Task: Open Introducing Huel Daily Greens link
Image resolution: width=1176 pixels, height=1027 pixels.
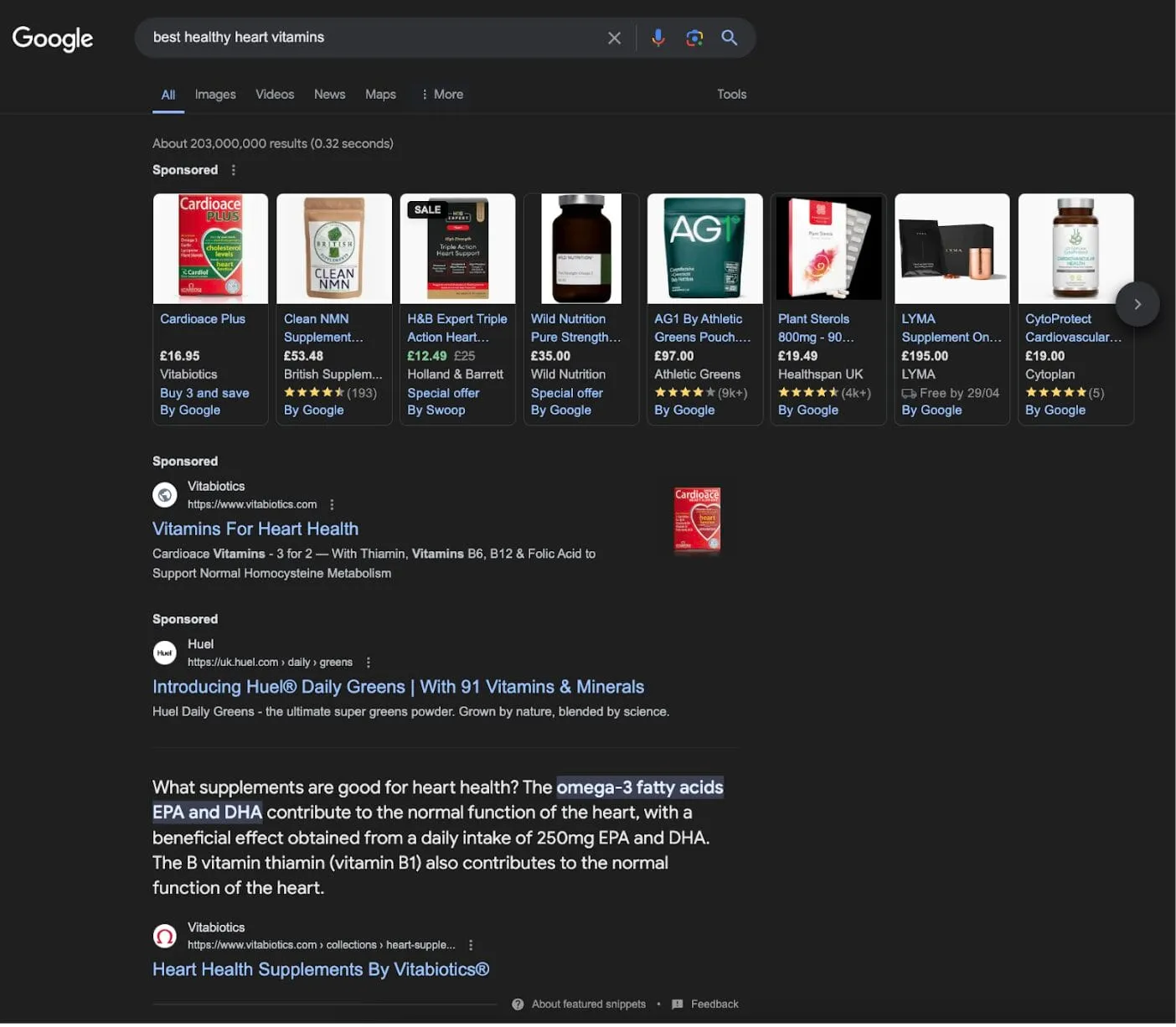Action: coord(398,687)
